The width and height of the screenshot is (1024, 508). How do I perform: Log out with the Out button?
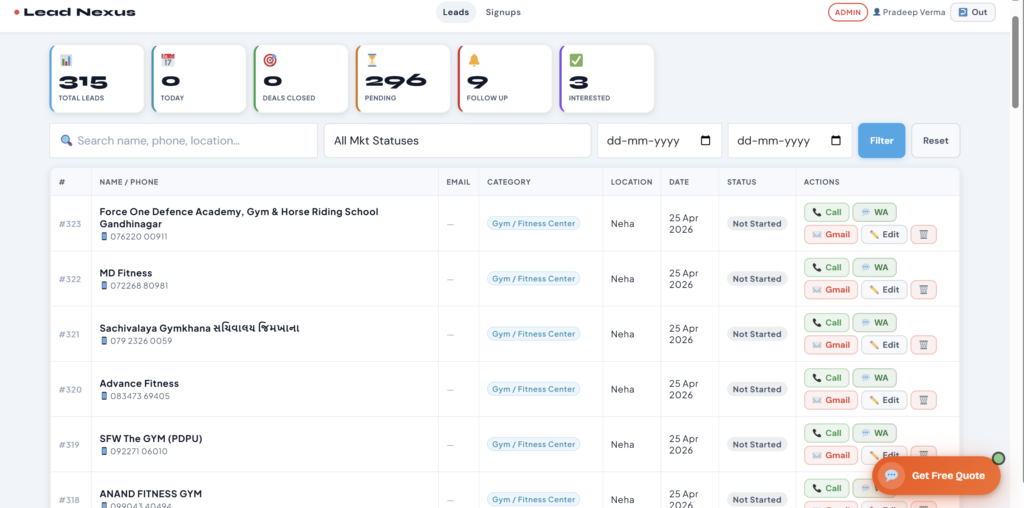(x=972, y=12)
